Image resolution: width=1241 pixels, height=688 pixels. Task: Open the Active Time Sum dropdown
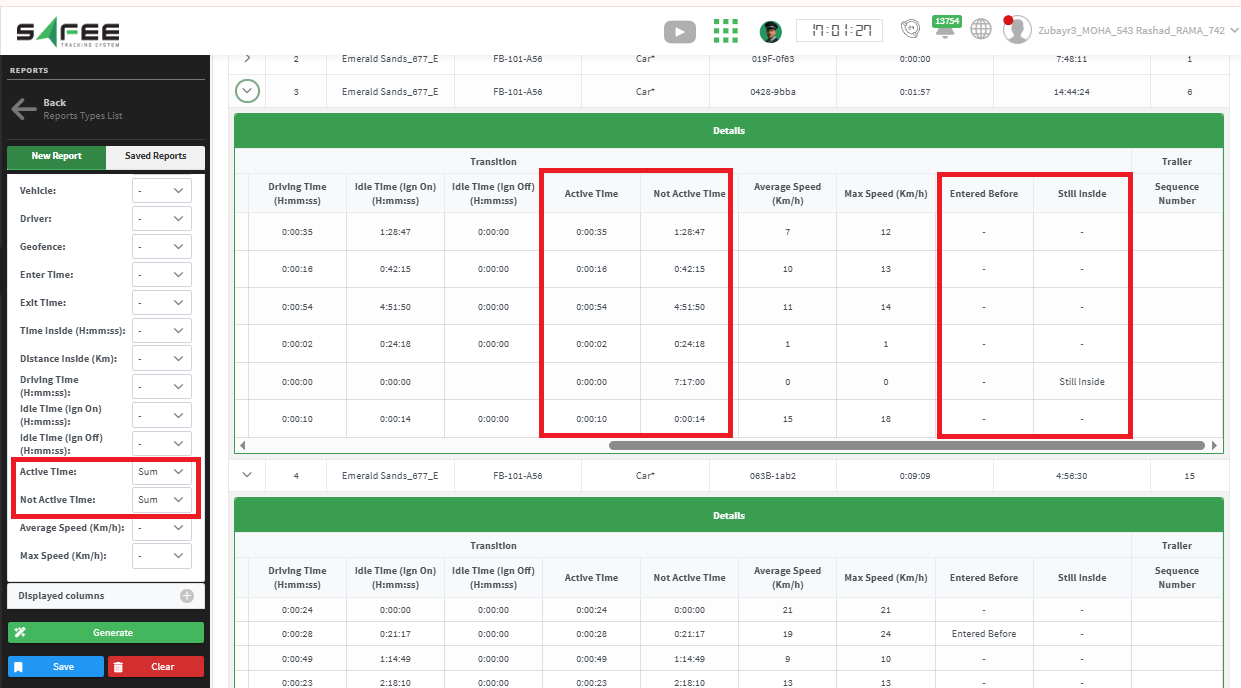point(161,472)
